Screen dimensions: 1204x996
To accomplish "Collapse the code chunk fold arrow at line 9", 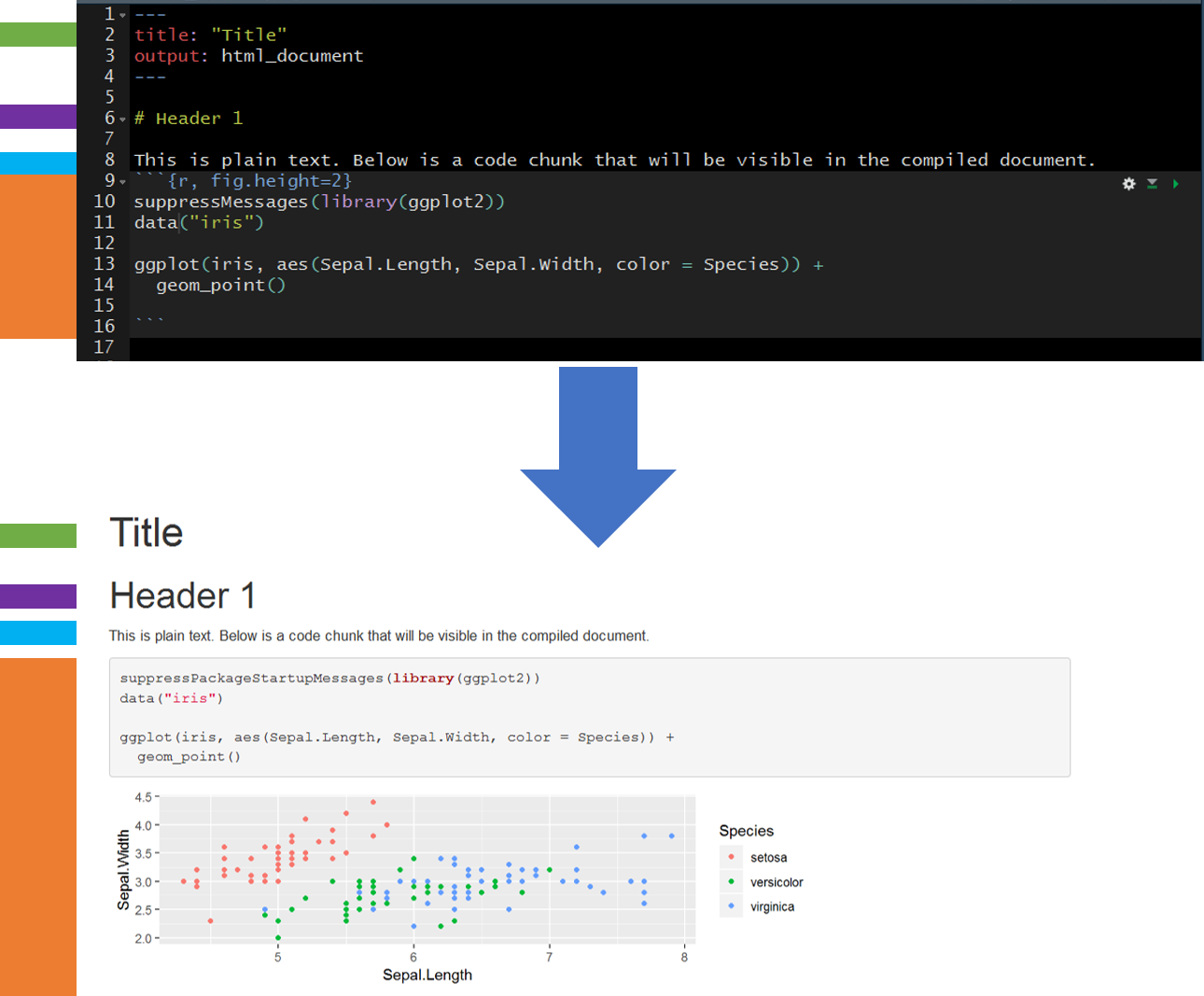I will click(x=122, y=182).
